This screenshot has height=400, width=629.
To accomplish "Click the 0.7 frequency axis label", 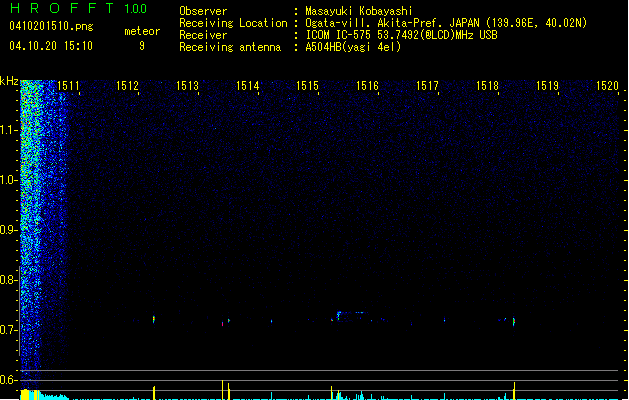I will (x=8, y=330).
